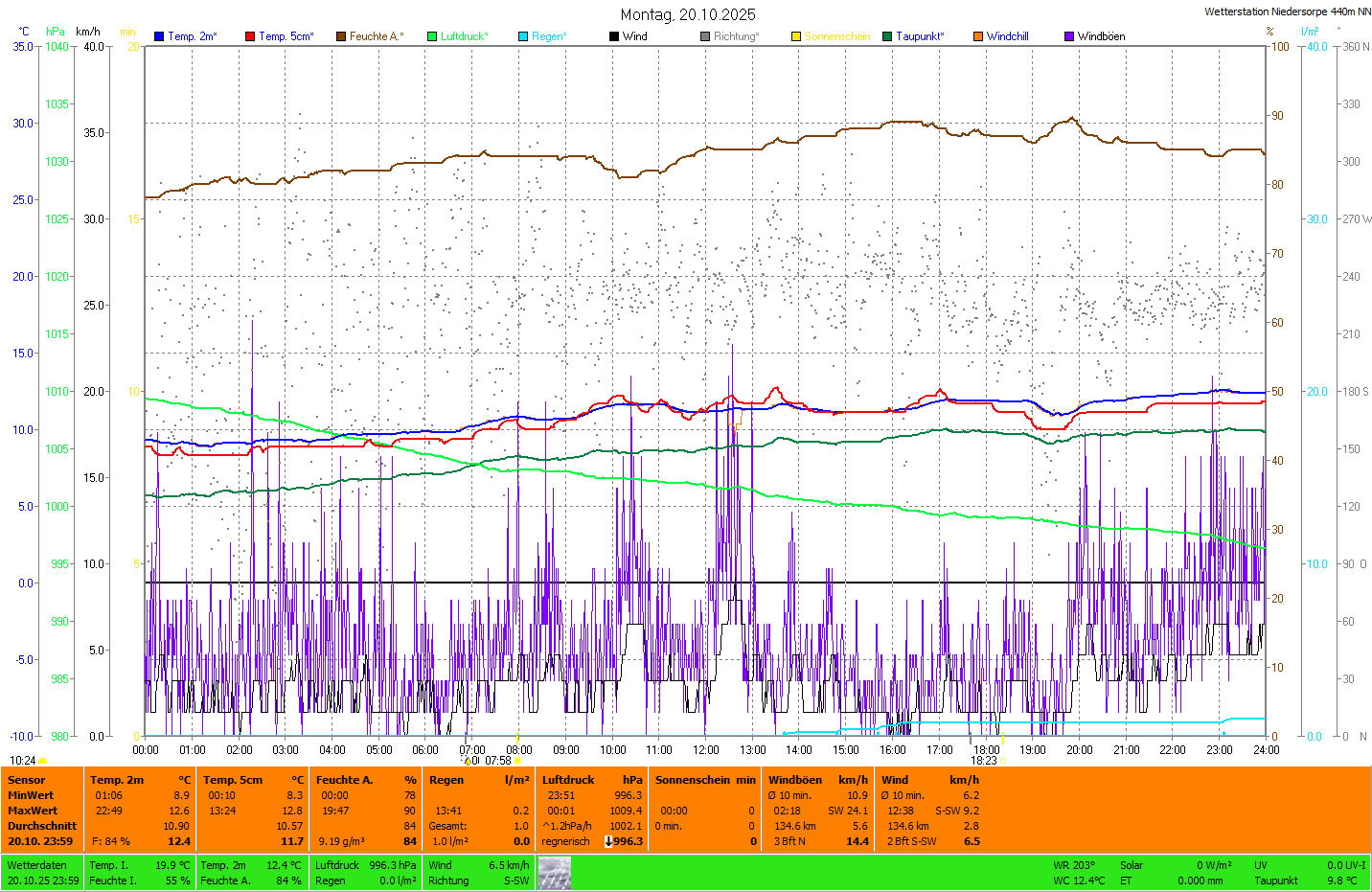Click the Wind legend text label

coord(634,36)
